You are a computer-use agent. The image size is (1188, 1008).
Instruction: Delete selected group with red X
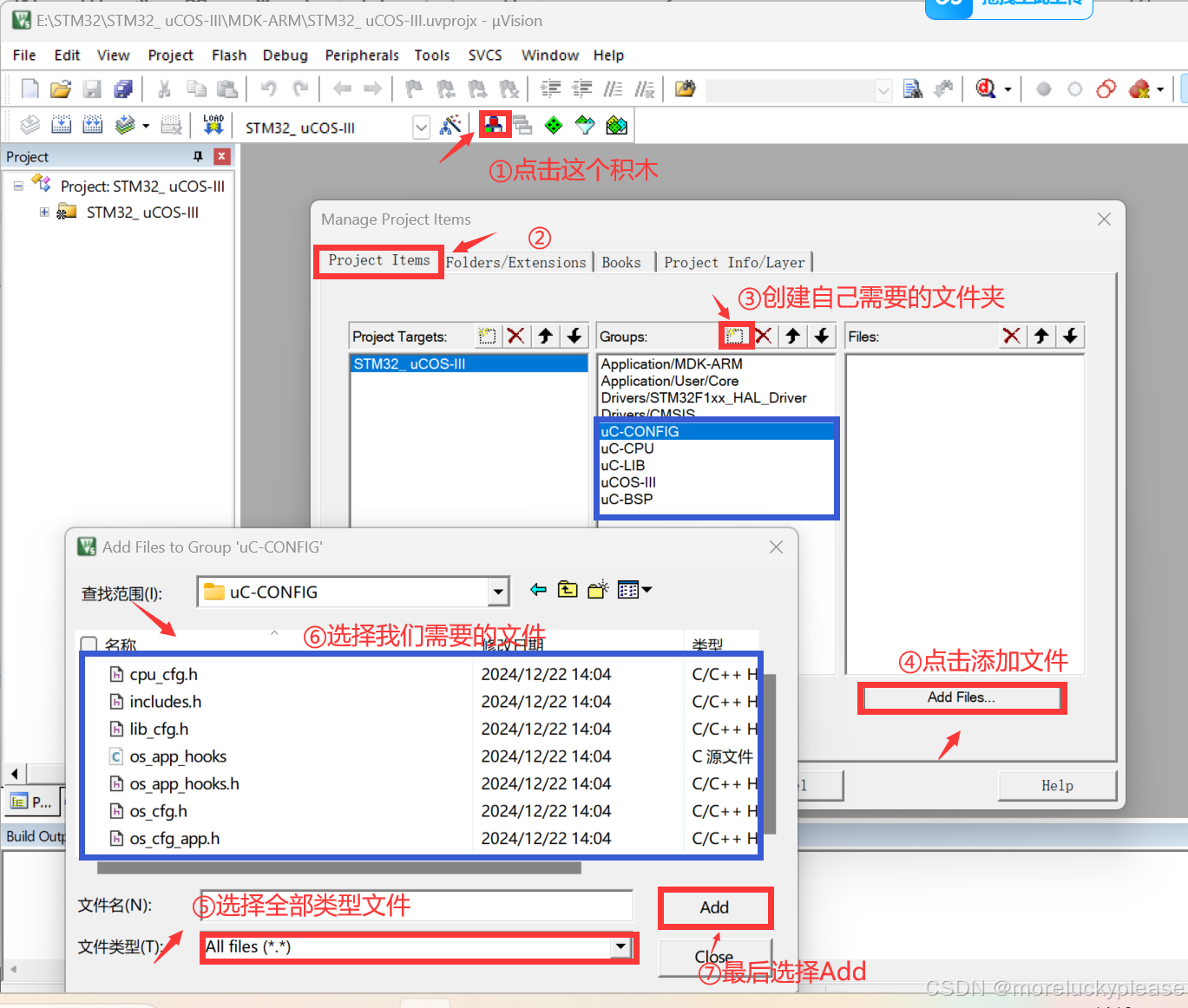click(764, 336)
